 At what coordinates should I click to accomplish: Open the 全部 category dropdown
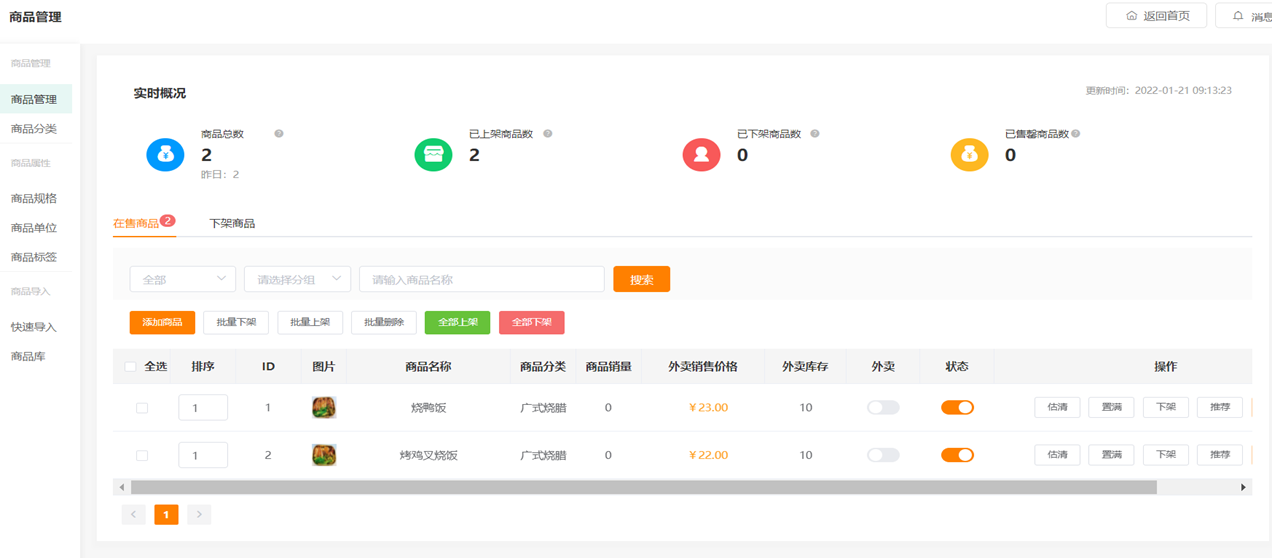point(182,280)
